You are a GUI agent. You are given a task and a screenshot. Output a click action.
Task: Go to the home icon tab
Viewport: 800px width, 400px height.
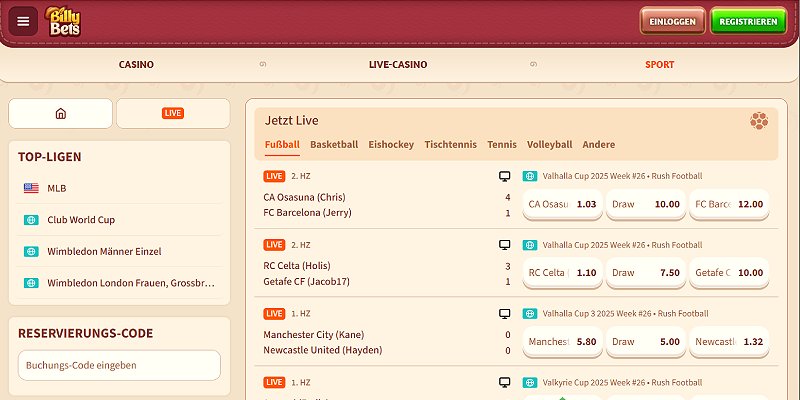[x=60, y=113]
